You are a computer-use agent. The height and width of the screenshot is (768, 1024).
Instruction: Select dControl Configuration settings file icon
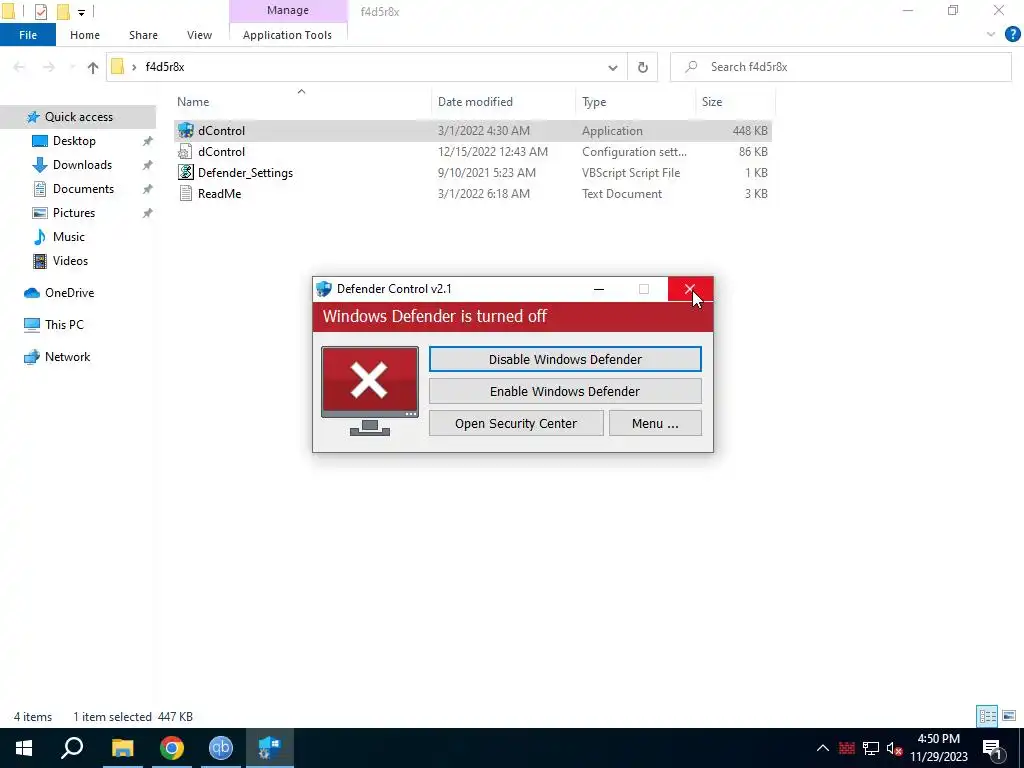[x=186, y=152]
